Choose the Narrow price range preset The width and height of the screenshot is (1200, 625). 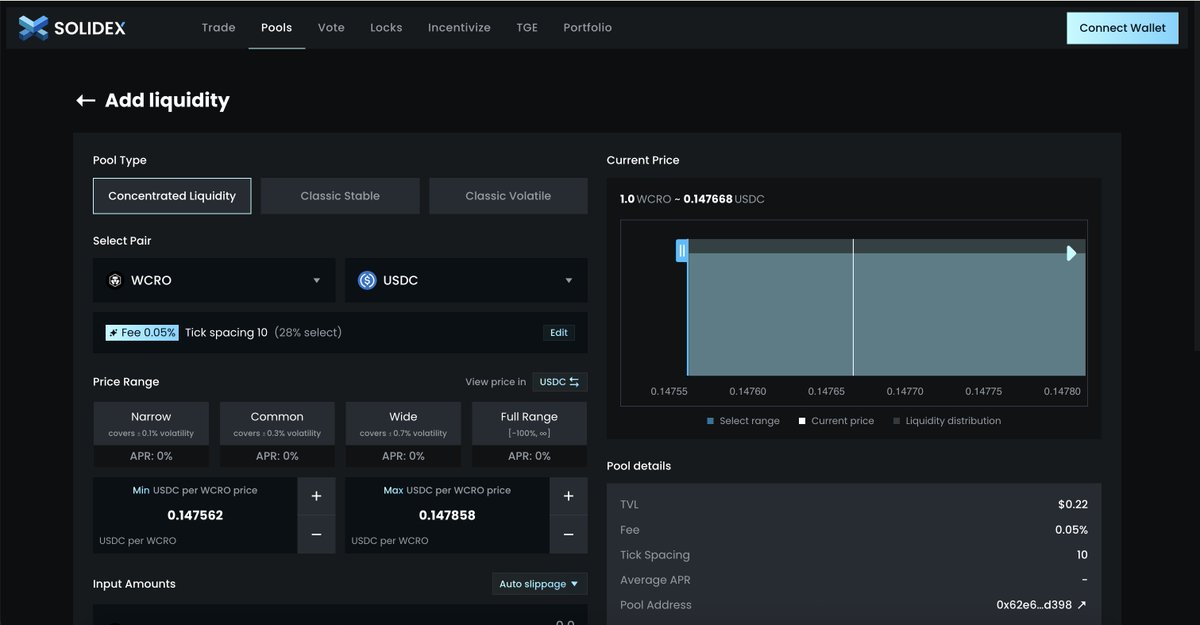(x=151, y=434)
